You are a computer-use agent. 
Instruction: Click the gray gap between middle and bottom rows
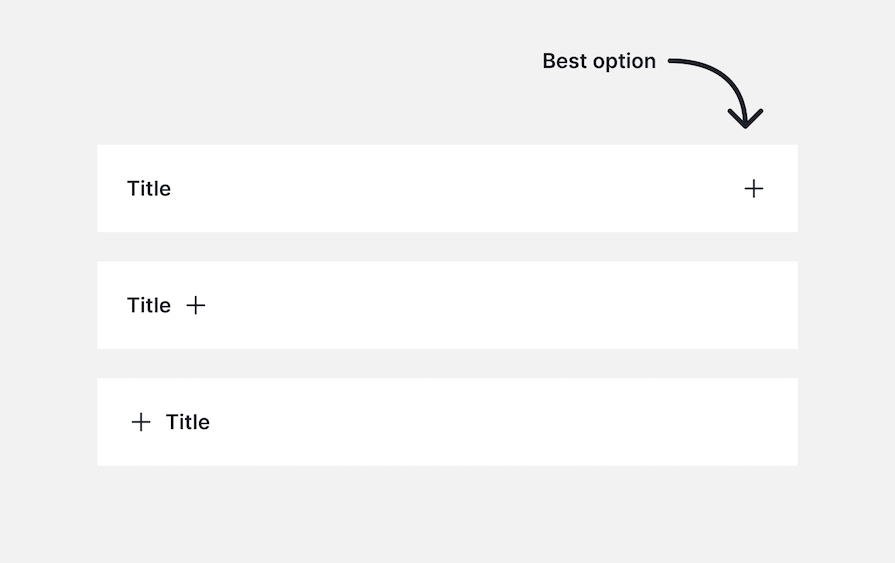pos(447,363)
